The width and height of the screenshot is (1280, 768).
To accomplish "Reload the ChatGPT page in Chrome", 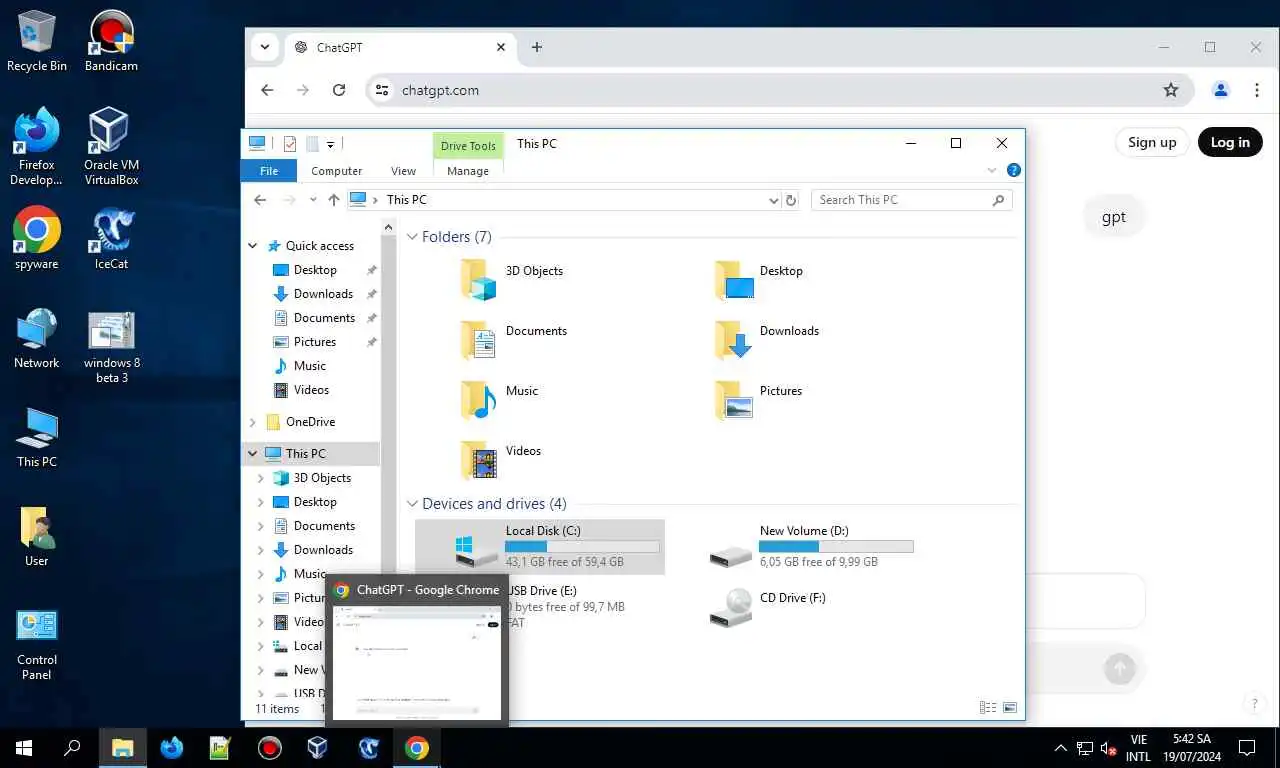I will 339,90.
